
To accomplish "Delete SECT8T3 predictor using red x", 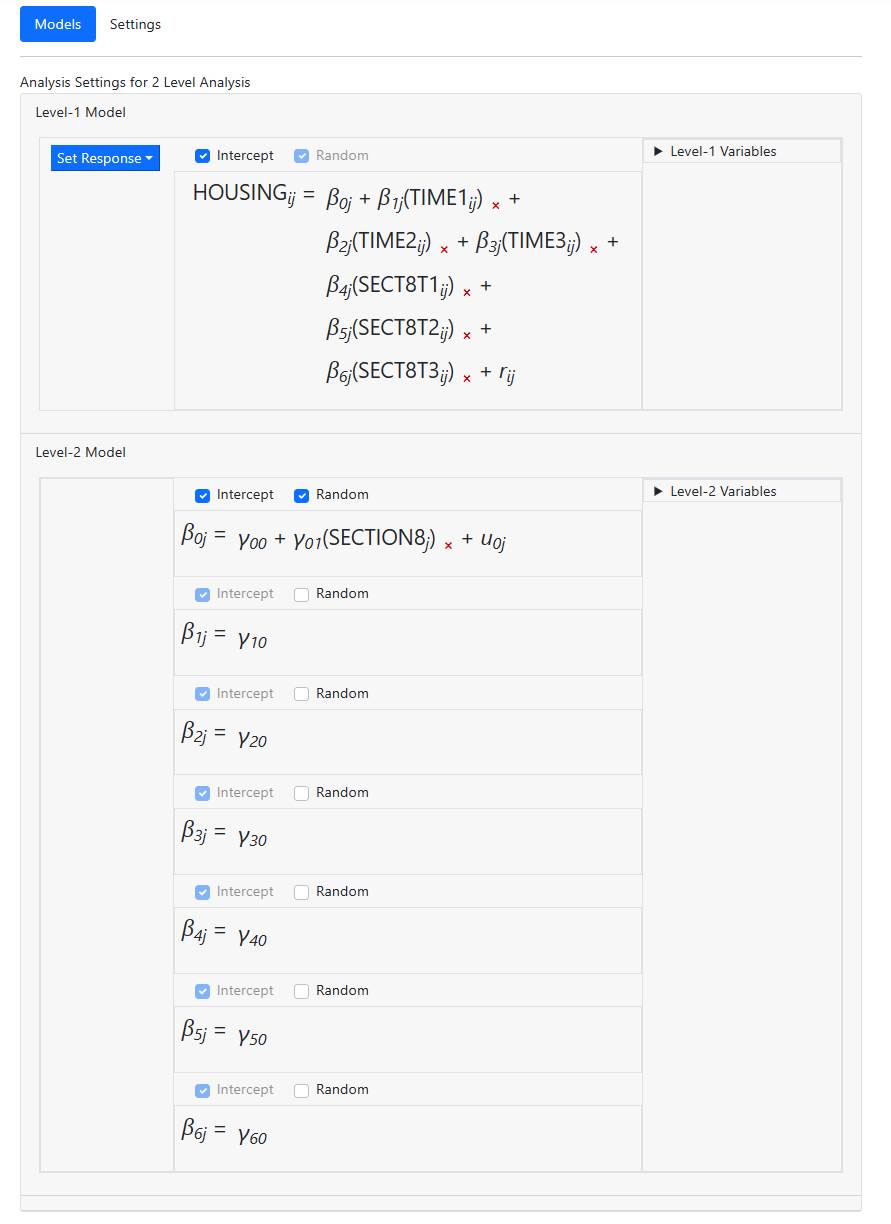I will click(467, 379).
